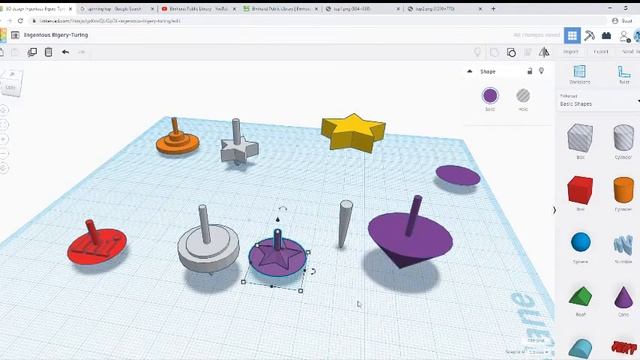The image size is (640, 360).
Task: Click height cone handle above selected top
Action: point(278,220)
